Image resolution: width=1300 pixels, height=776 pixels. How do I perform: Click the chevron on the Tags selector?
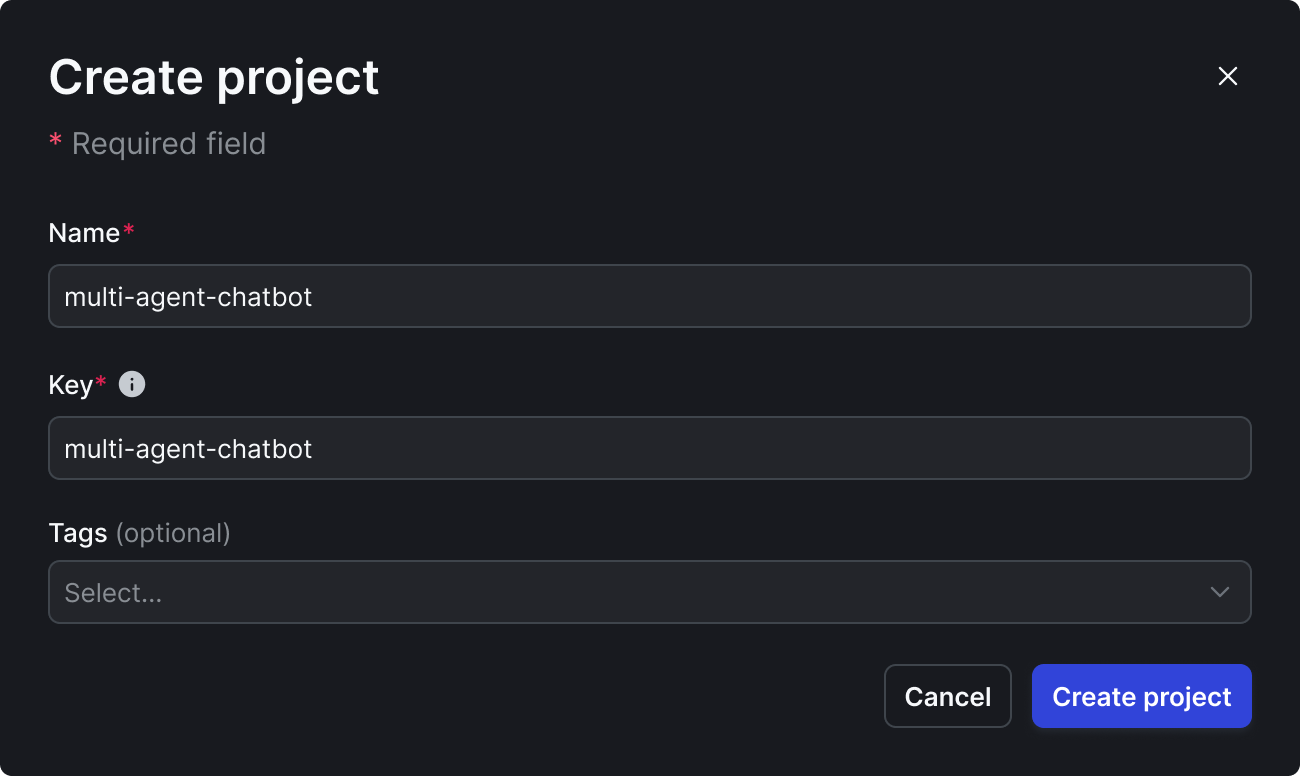1219,592
